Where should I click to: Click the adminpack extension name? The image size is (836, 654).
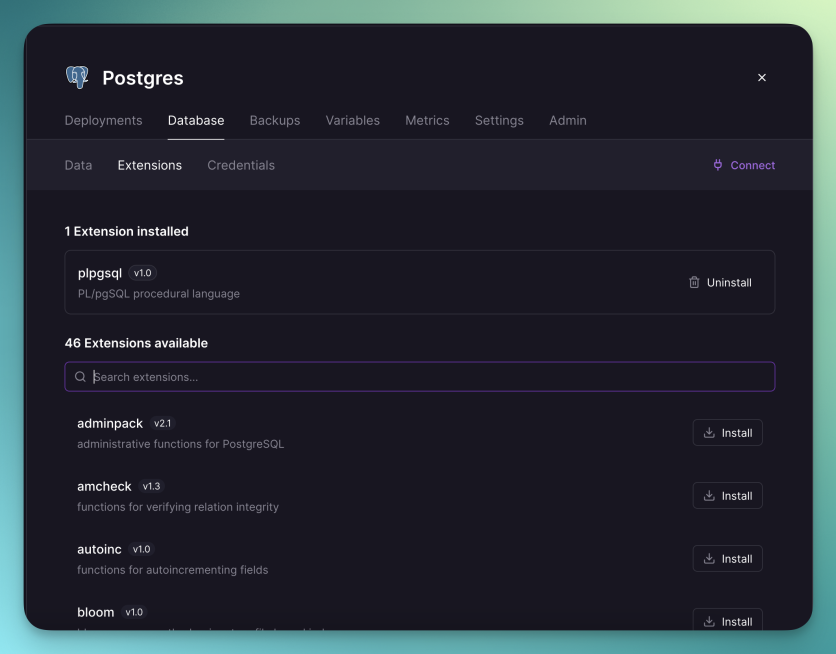coord(110,423)
